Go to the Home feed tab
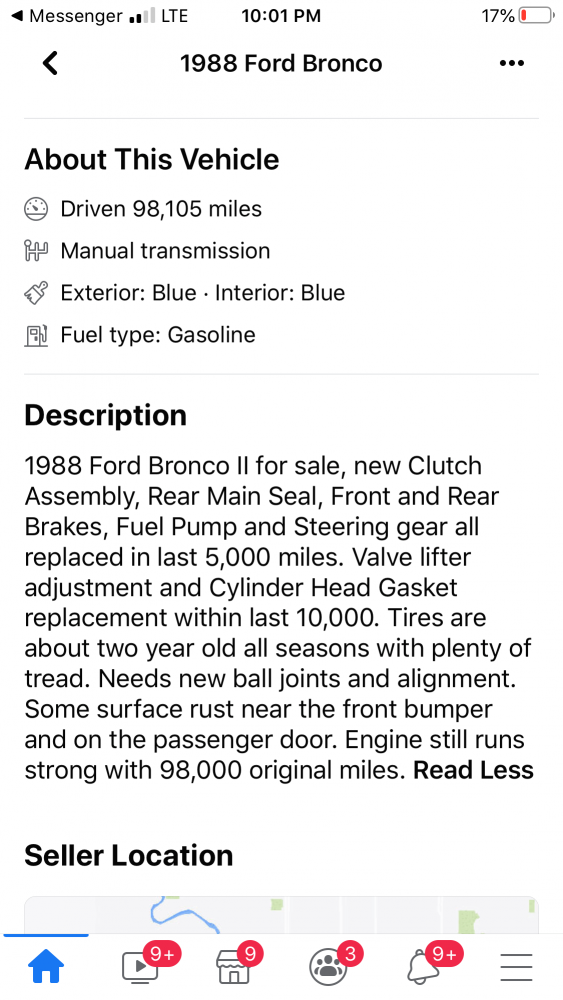This screenshot has width=563, height=1000. point(46,966)
